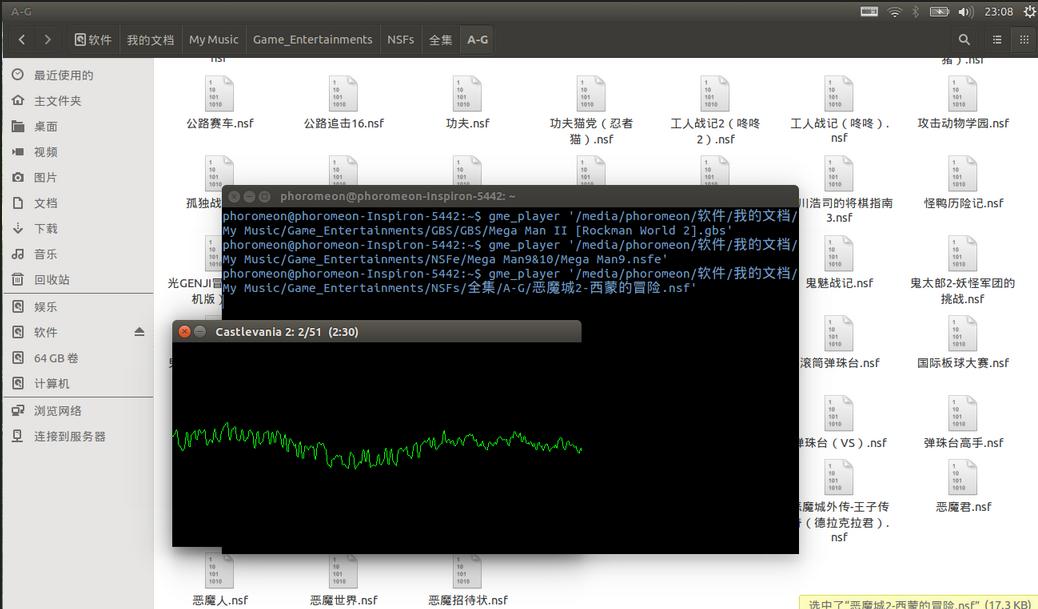Select the 恶魔君.nsf file icon
Image resolution: width=1038 pixels, height=609 pixels.
[963, 478]
